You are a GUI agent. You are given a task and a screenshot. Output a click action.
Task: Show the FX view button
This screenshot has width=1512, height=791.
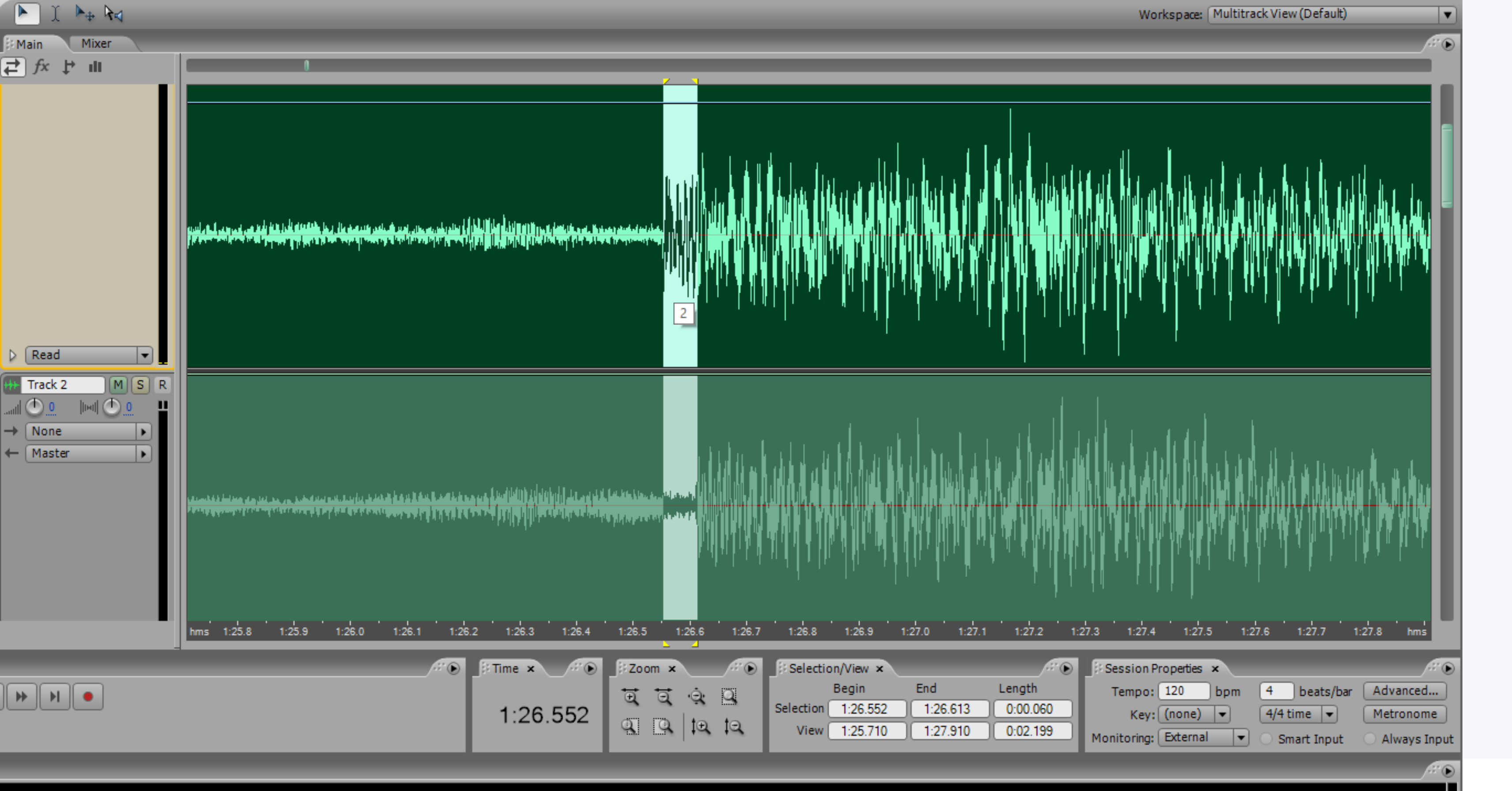41,66
